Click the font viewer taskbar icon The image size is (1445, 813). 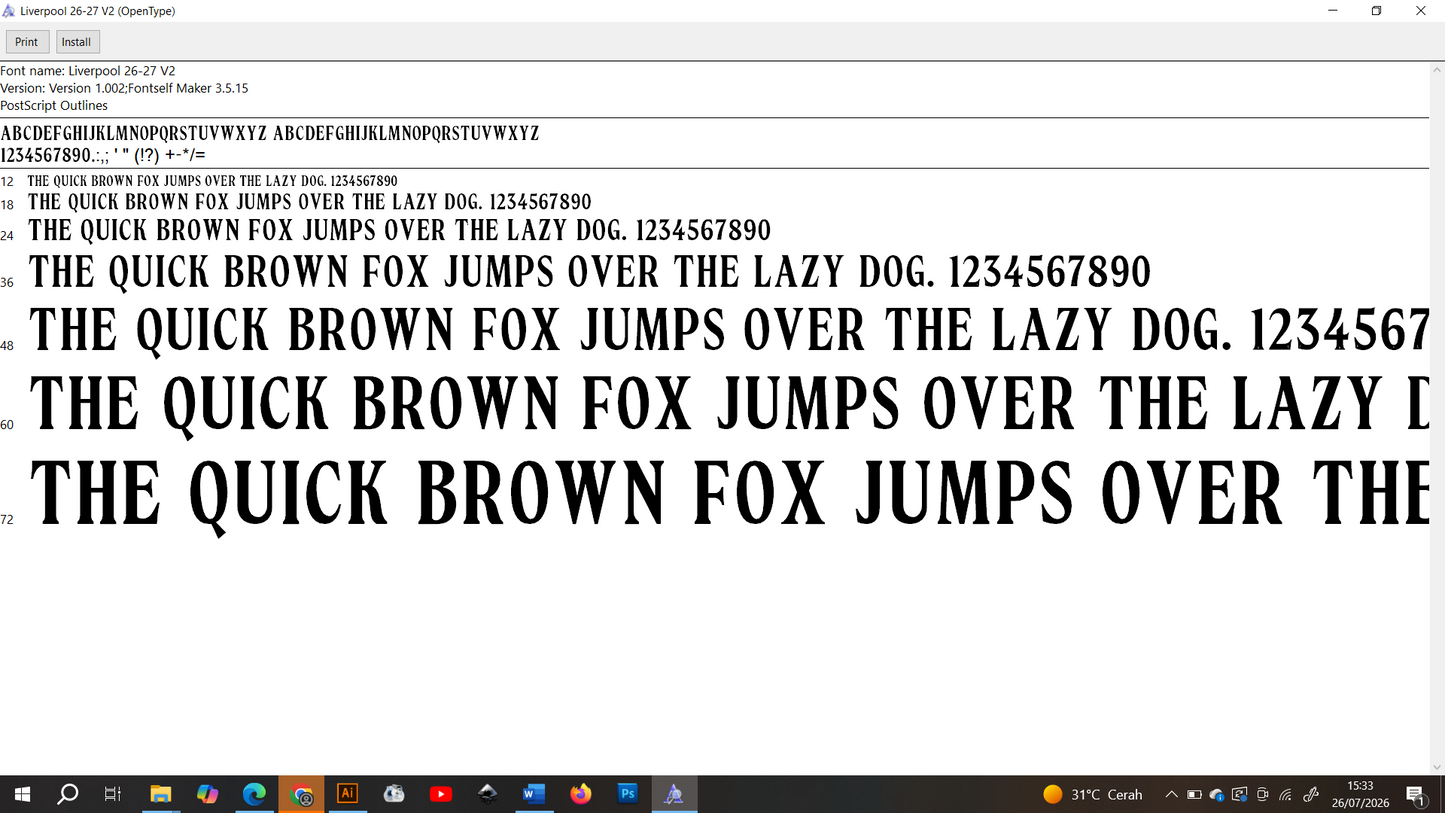click(x=674, y=794)
